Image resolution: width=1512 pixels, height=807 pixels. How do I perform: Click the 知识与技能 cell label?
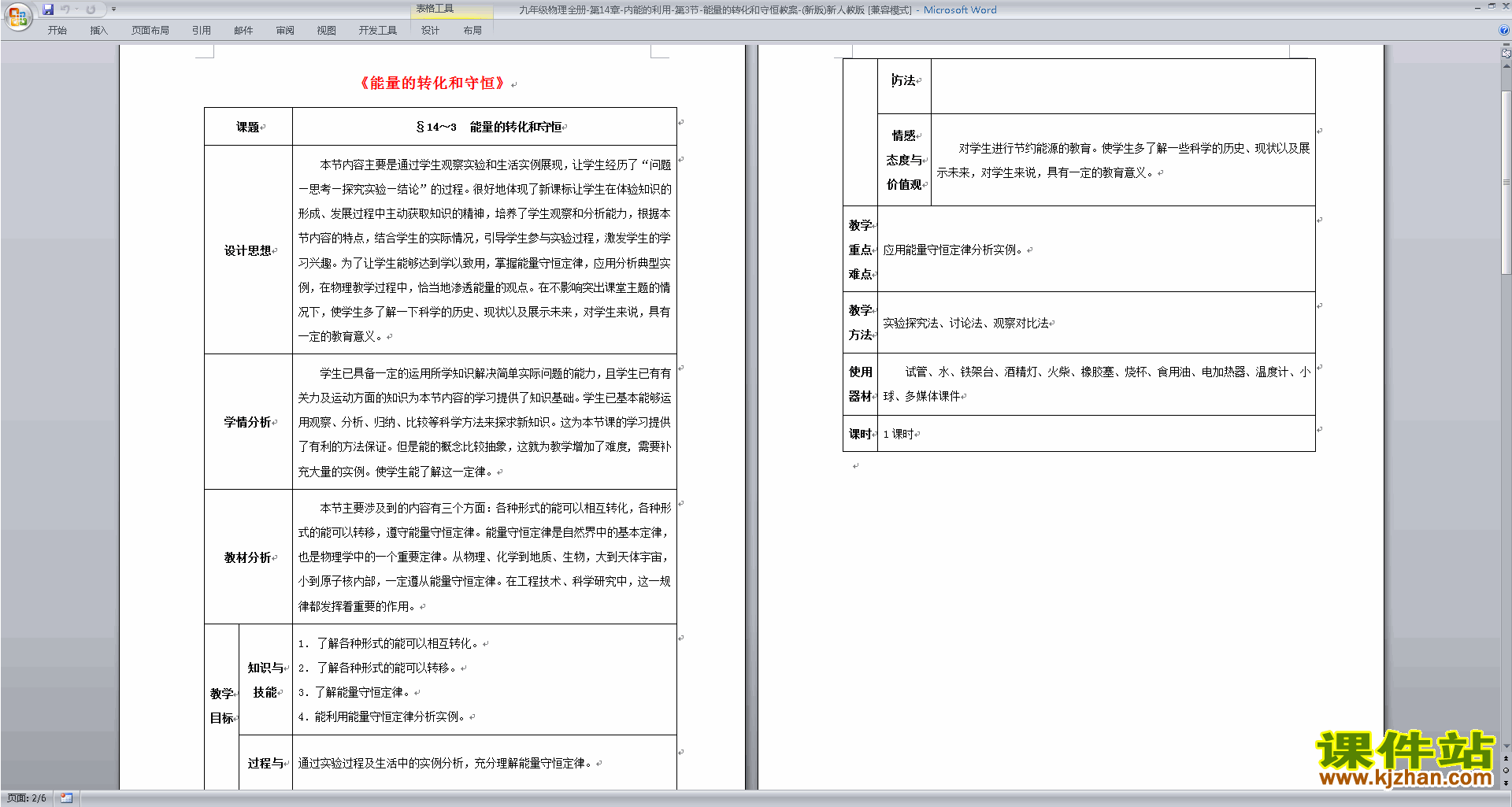tap(265, 679)
